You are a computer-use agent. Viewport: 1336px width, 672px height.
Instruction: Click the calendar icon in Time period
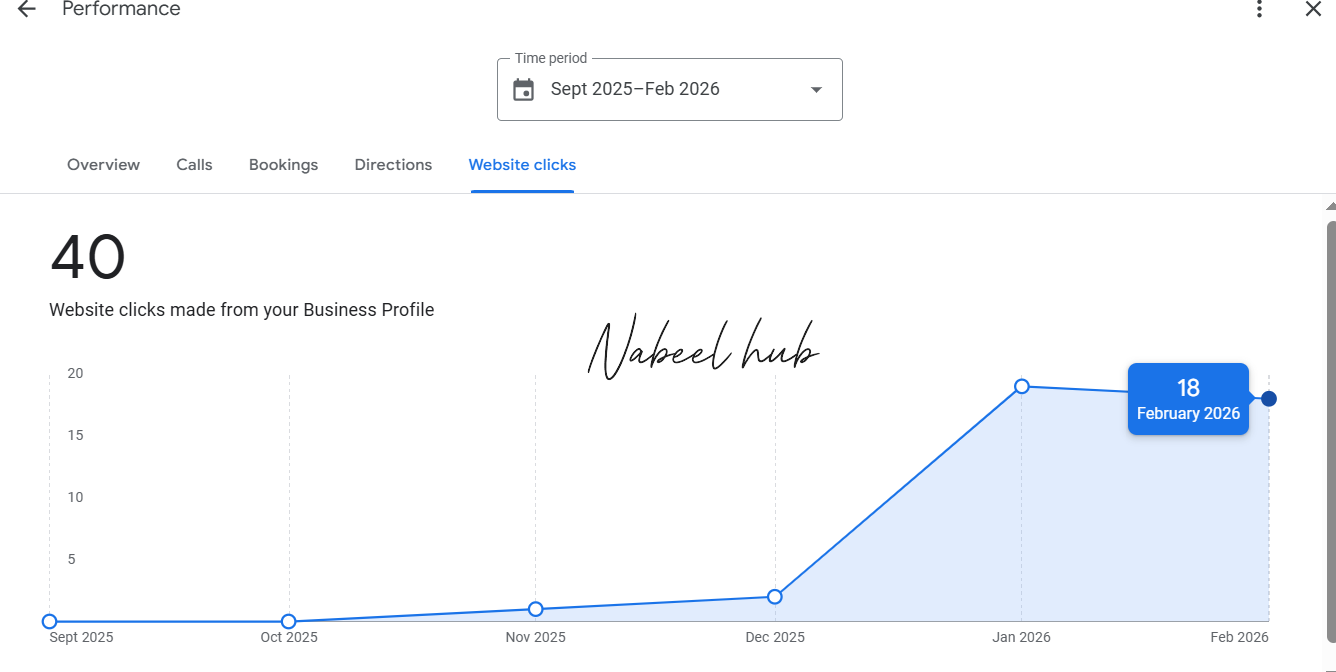pos(525,89)
